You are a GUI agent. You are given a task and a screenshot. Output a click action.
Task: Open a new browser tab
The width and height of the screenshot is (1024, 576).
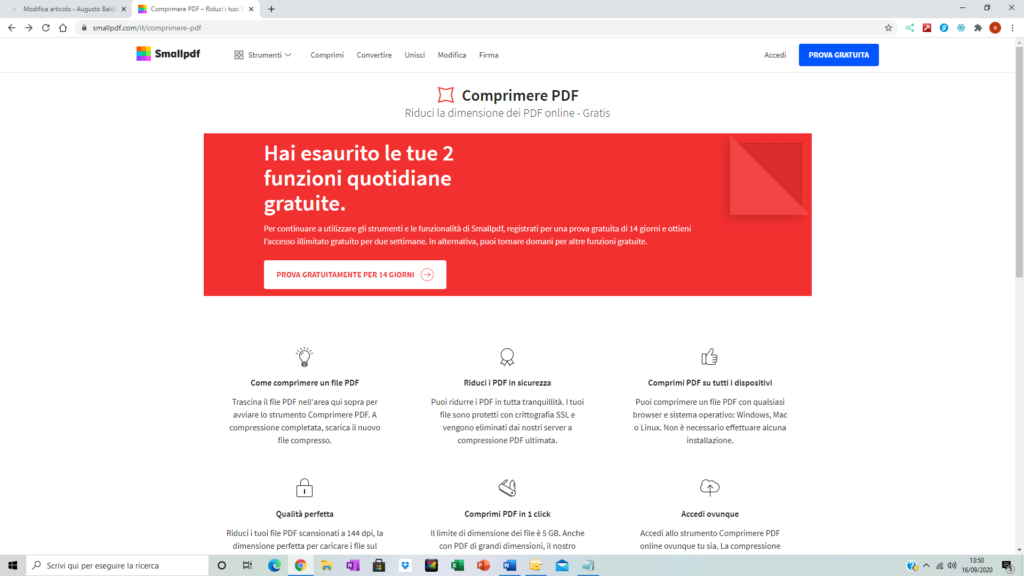(272, 9)
